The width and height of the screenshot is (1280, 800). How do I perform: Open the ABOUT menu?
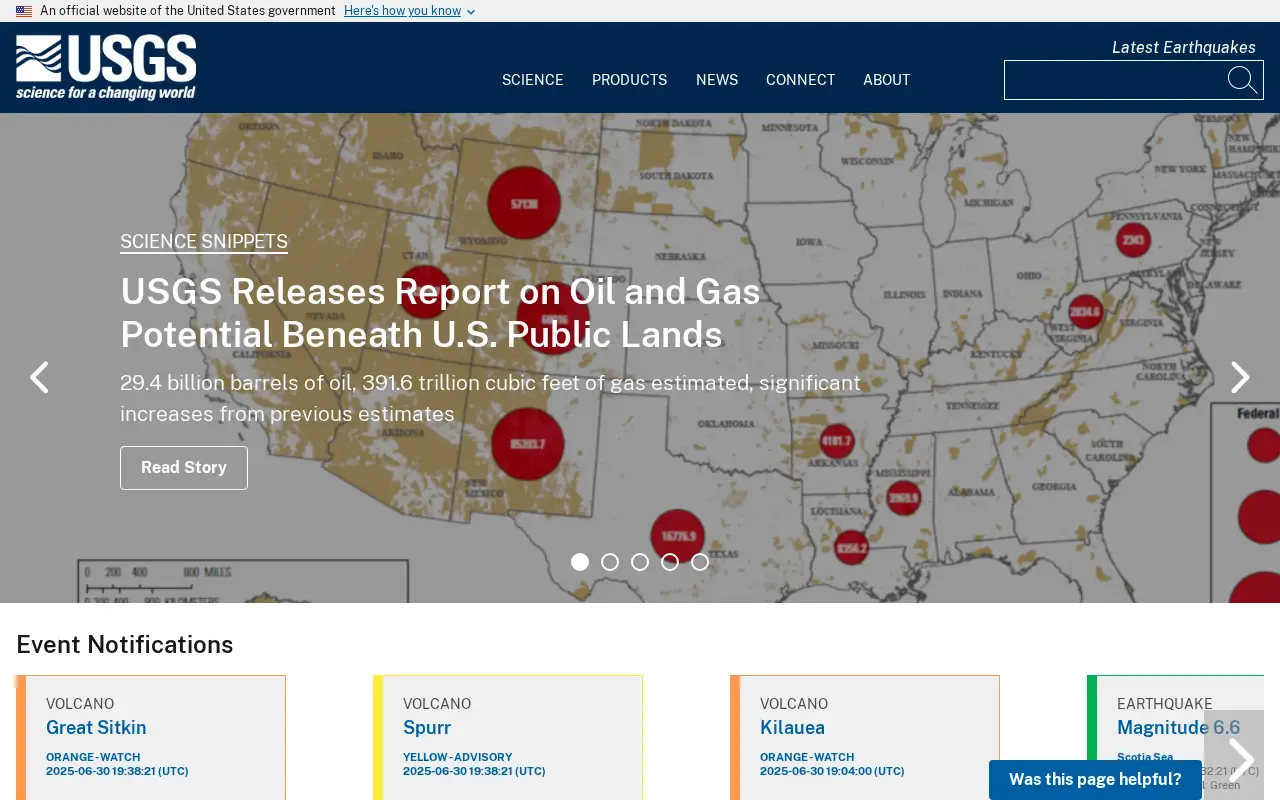point(887,80)
